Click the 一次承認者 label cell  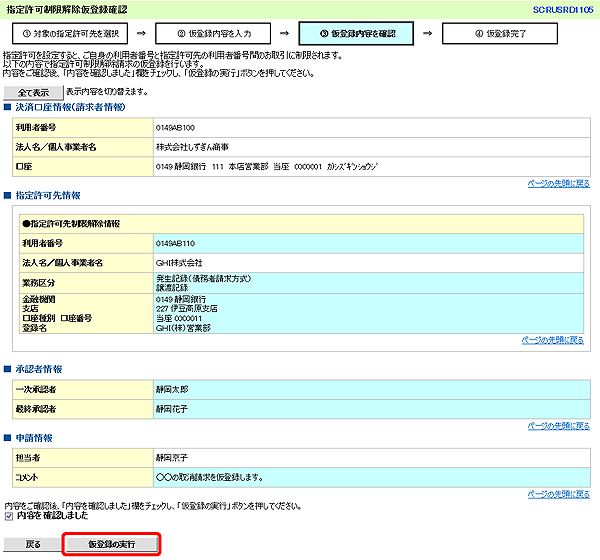click(83, 390)
